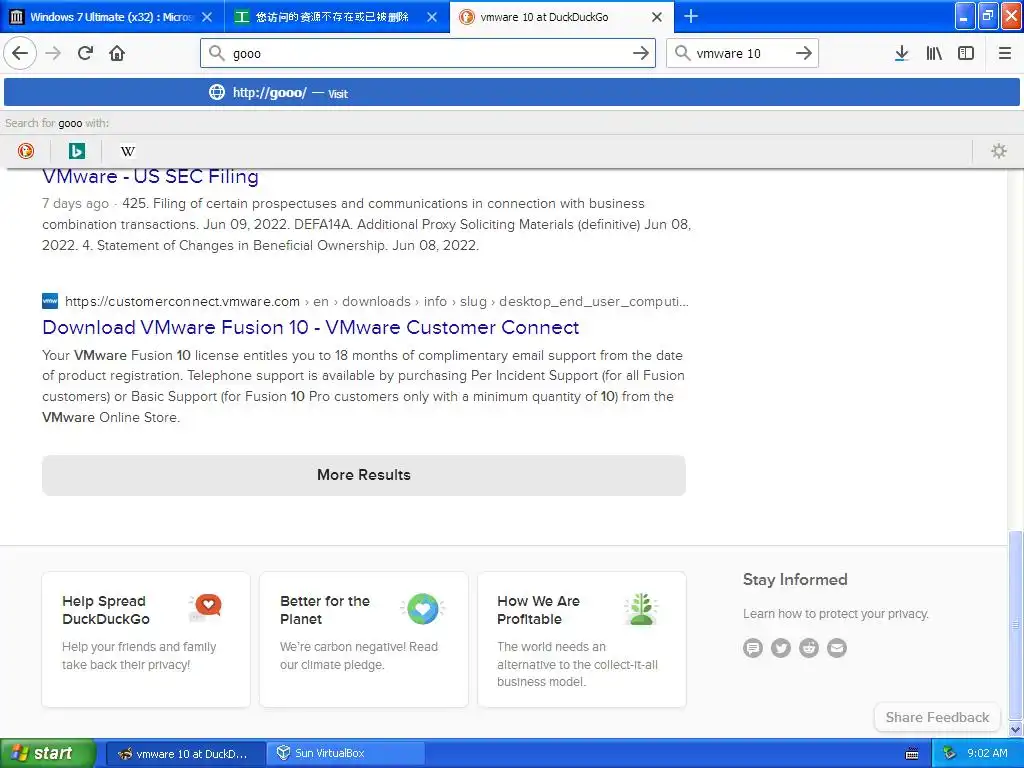
Task: Open search settings gear icon
Action: point(999,151)
